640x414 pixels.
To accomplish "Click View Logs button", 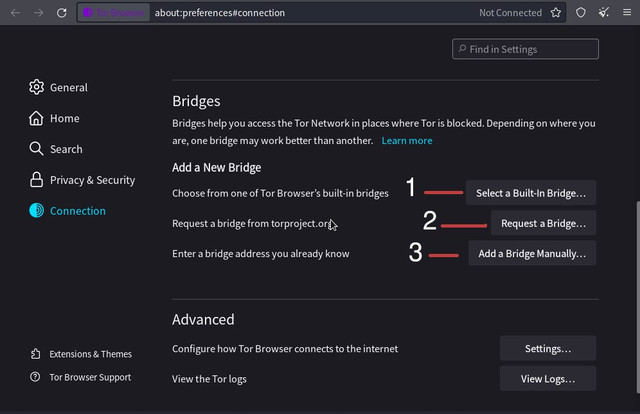I will point(548,378).
